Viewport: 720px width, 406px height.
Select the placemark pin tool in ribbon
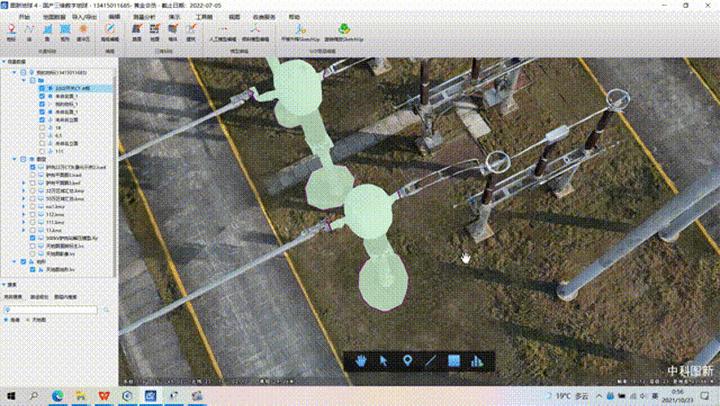click(x=11, y=32)
